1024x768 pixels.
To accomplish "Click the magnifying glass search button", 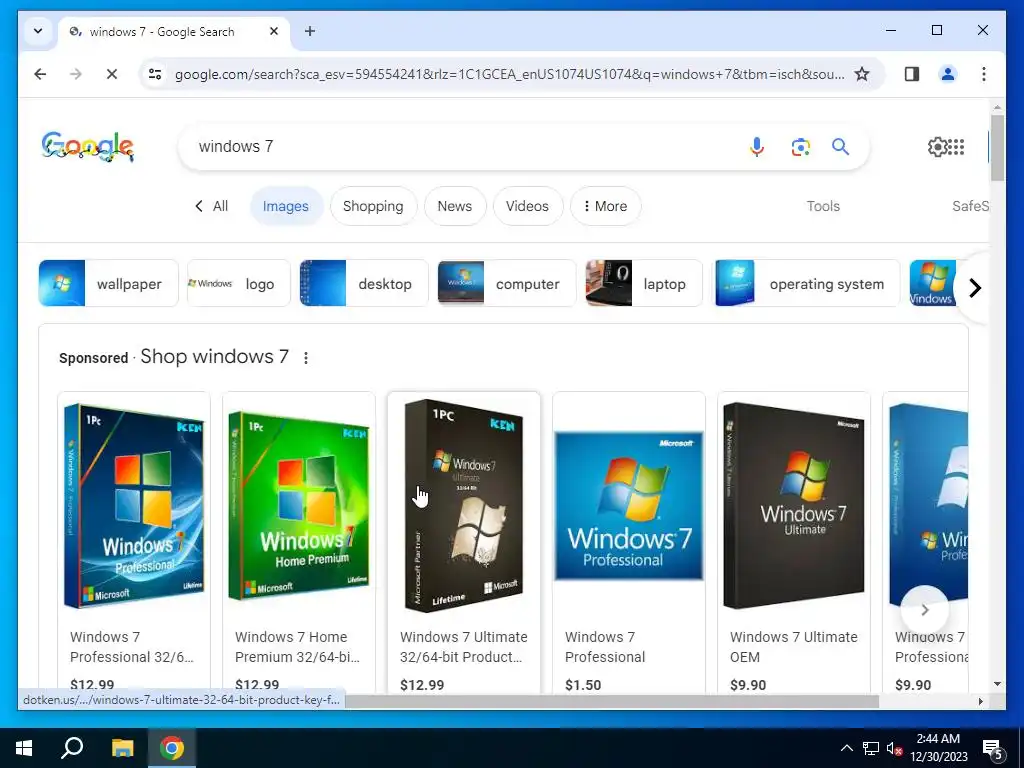I will (x=840, y=147).
